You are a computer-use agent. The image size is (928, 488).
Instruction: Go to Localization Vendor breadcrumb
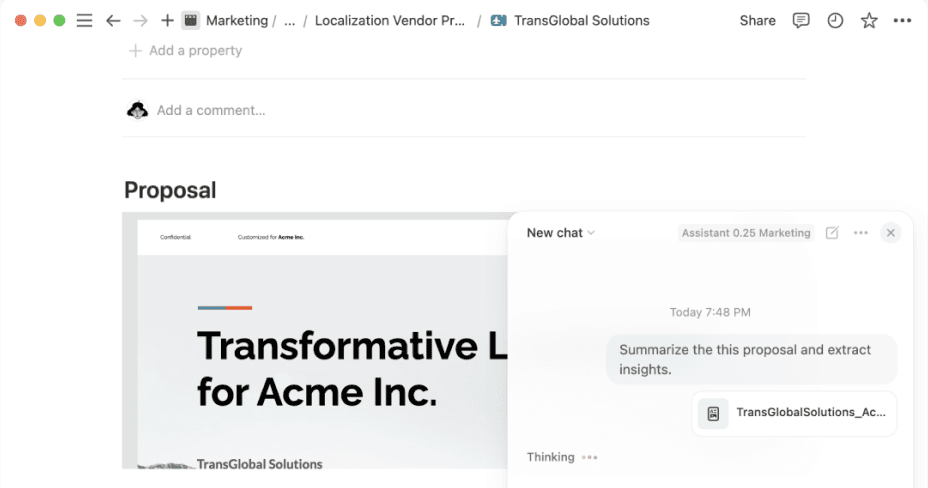point(390,20)
